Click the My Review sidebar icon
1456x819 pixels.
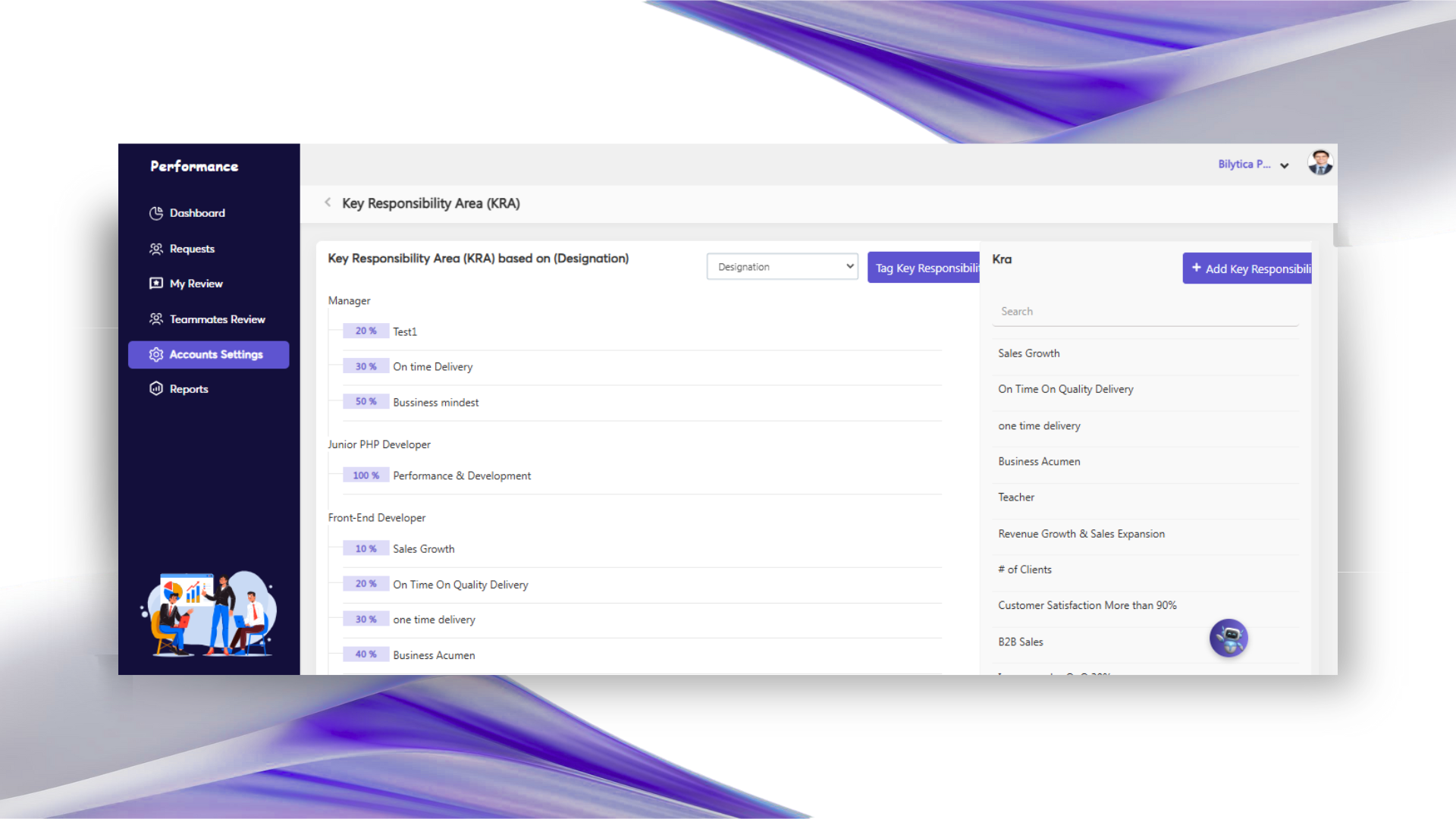156,284
